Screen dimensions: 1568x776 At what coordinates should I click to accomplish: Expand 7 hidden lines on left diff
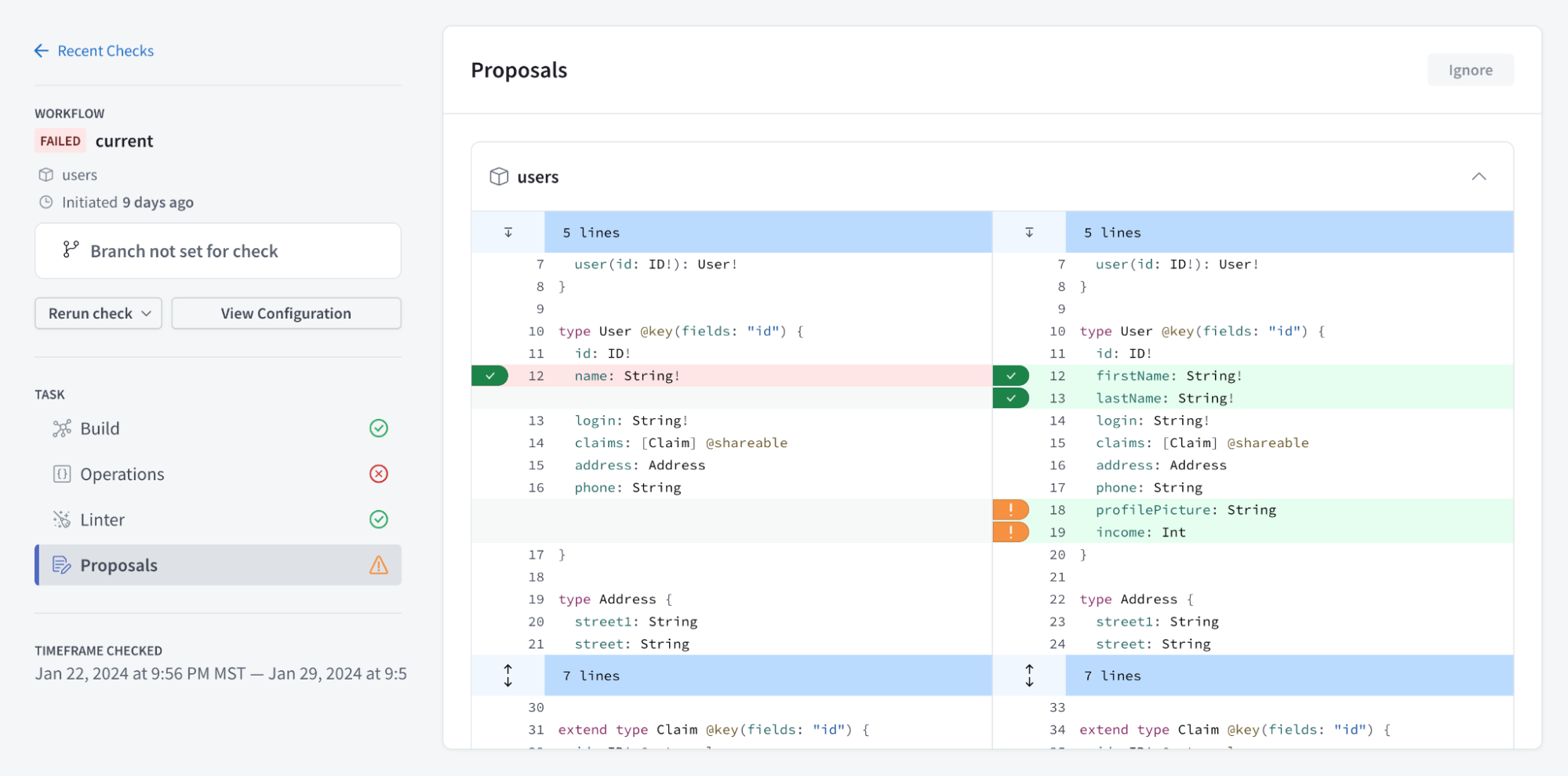(x=508, y=676)
